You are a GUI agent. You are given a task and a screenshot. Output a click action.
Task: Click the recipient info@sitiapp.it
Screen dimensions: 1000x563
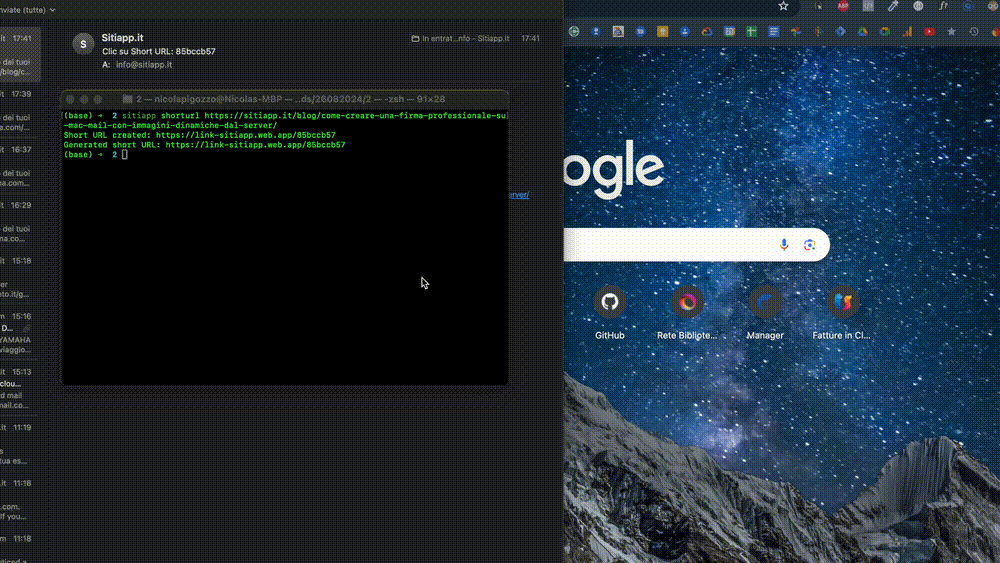pos(143,64)
